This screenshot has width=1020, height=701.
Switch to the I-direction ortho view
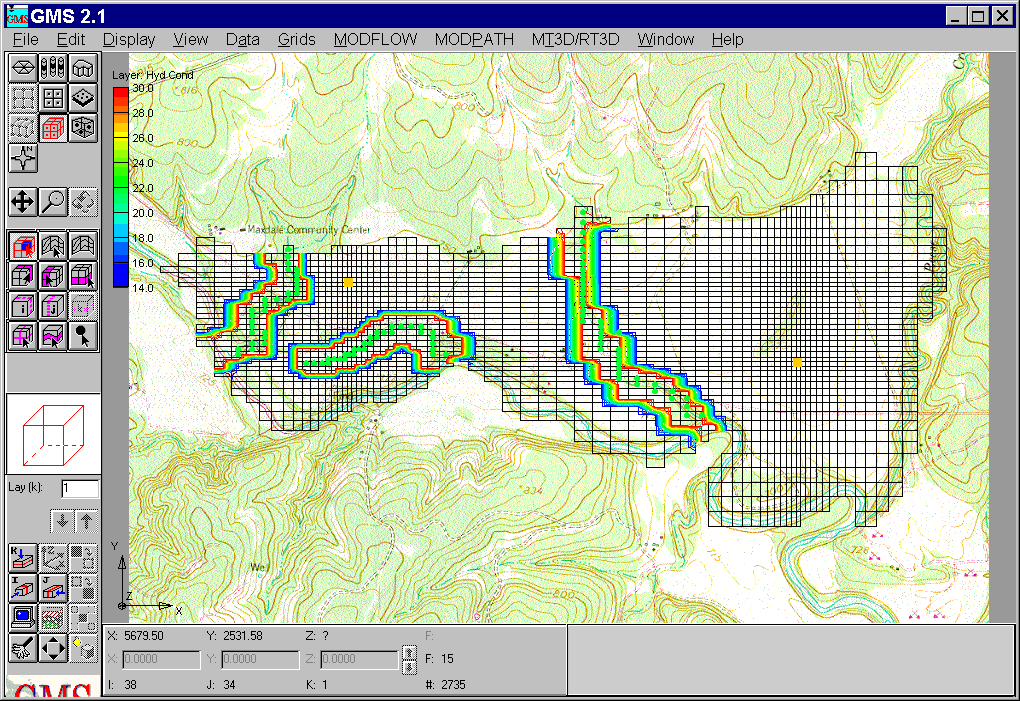(23, 590)
